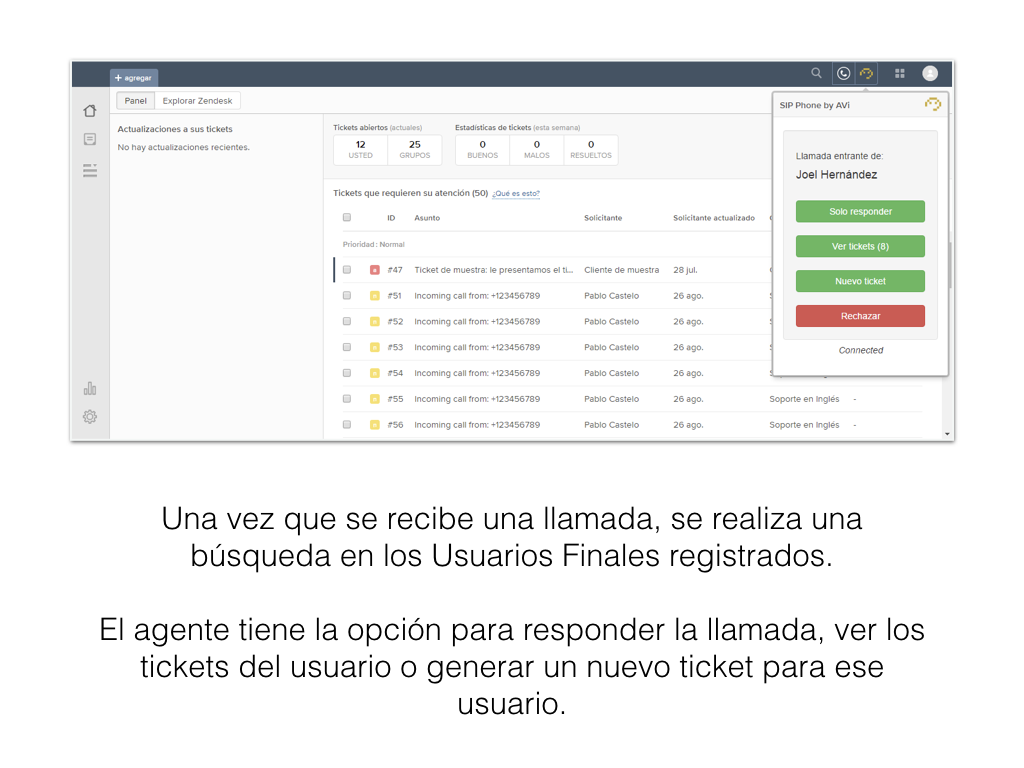Open the user profile avatar menu

tap(930, 73)
